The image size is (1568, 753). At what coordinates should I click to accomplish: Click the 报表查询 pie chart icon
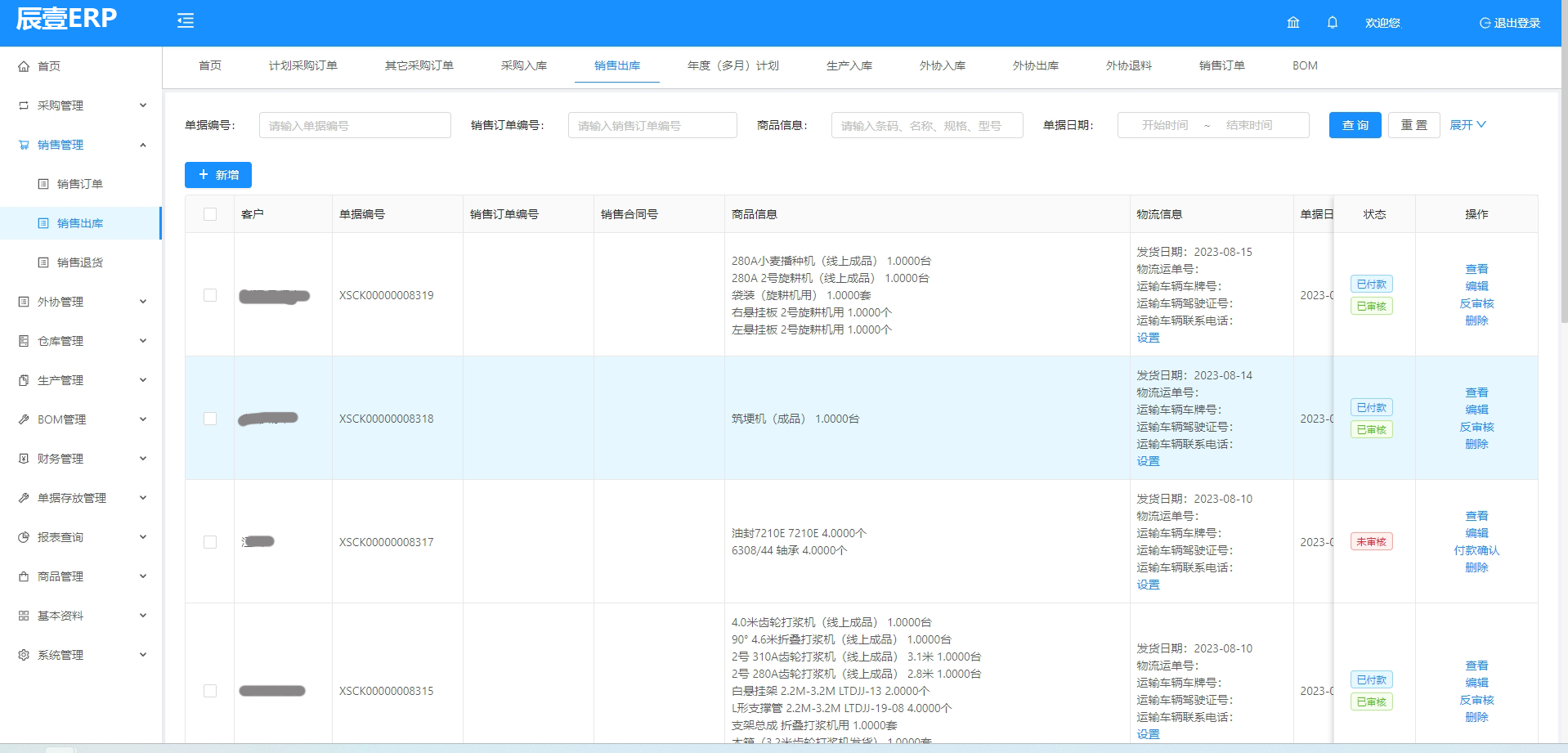click(x=24, y=537)
